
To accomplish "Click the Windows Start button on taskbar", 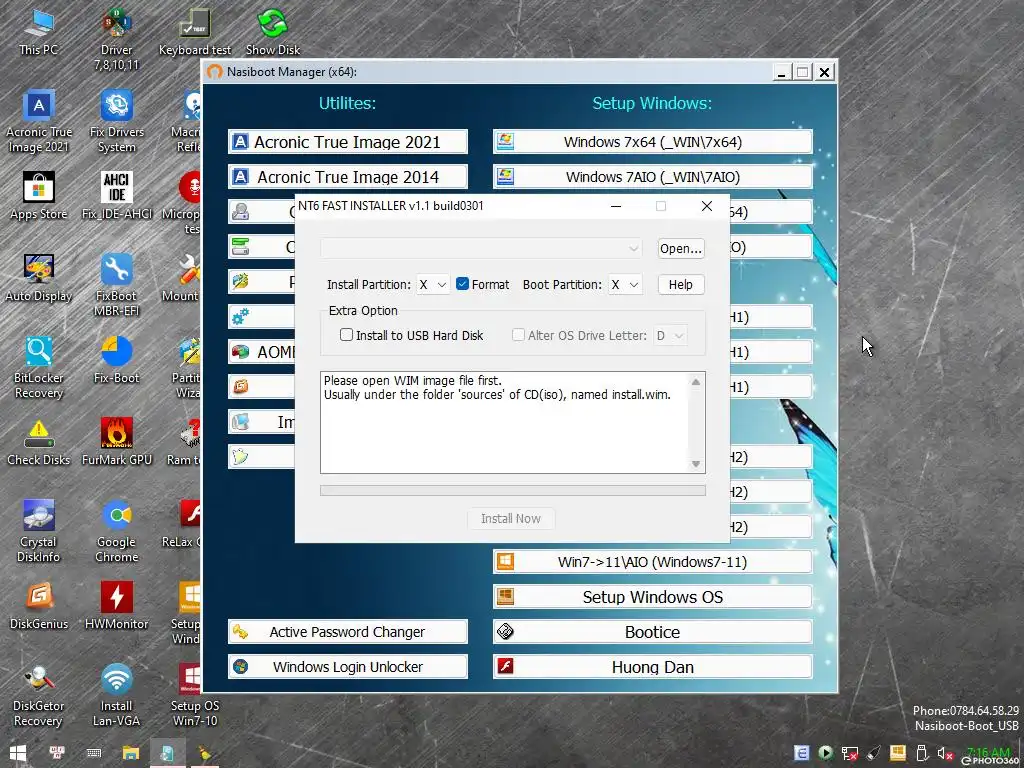I will 18,754.
